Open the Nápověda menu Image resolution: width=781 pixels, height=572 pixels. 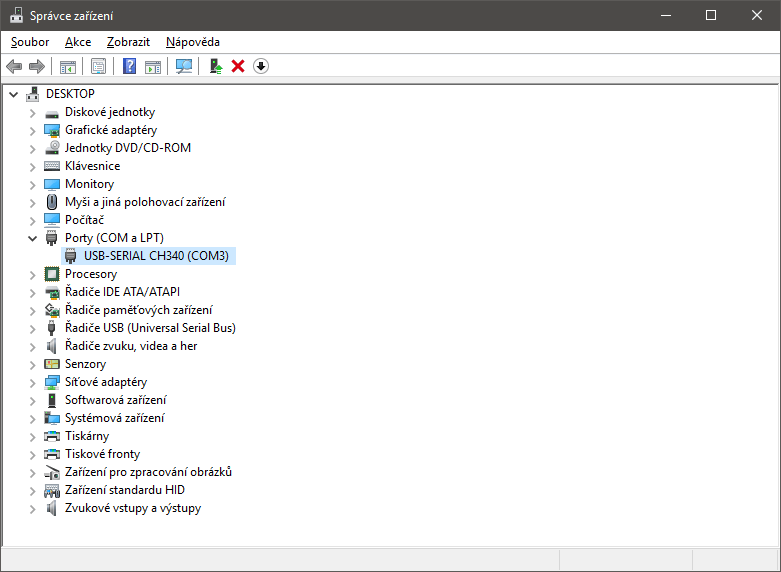193,42
